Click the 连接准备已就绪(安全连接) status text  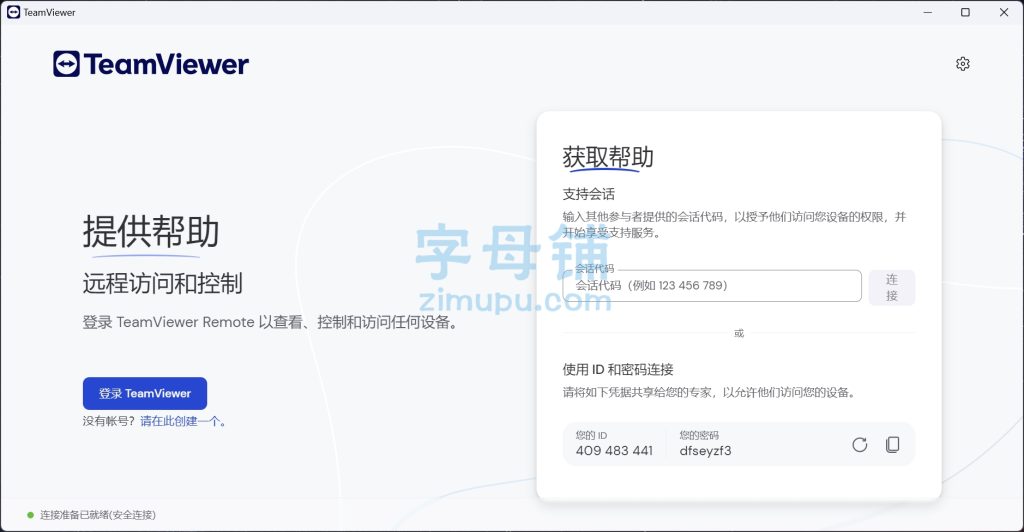98,515
